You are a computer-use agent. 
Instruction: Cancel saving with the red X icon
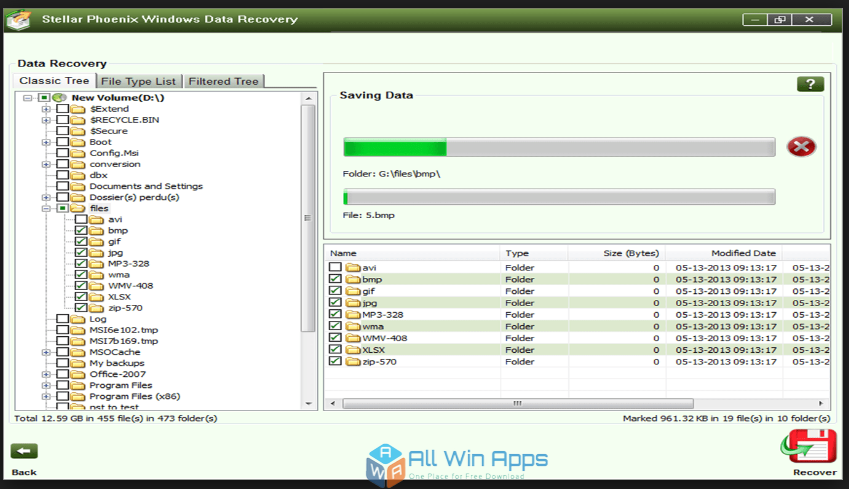pos(801,147)
